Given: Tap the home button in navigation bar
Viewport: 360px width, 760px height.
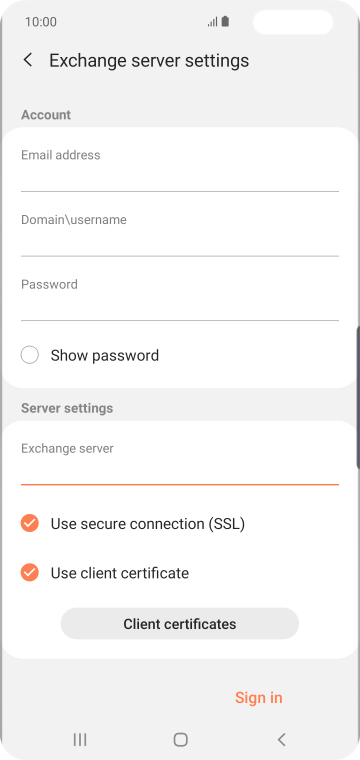Looking at the screenshot, I should point(180,739).
